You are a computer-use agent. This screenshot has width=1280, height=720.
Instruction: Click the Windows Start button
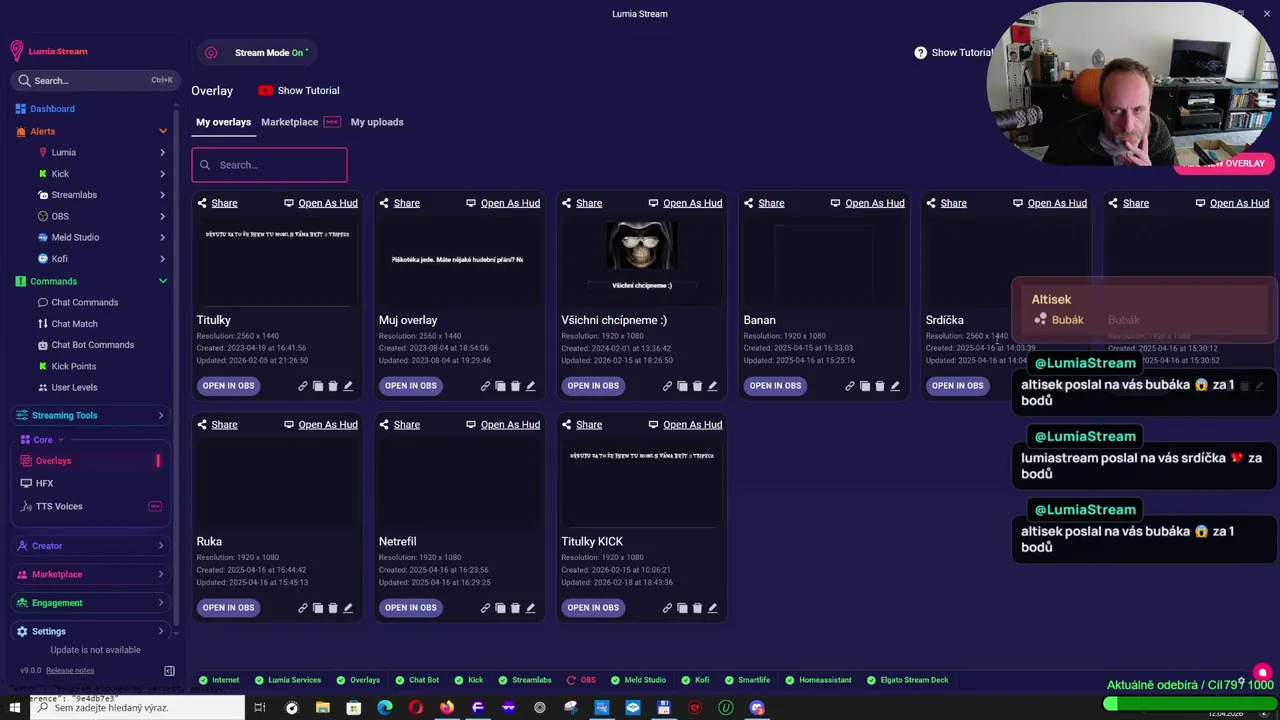coord(14,708)
